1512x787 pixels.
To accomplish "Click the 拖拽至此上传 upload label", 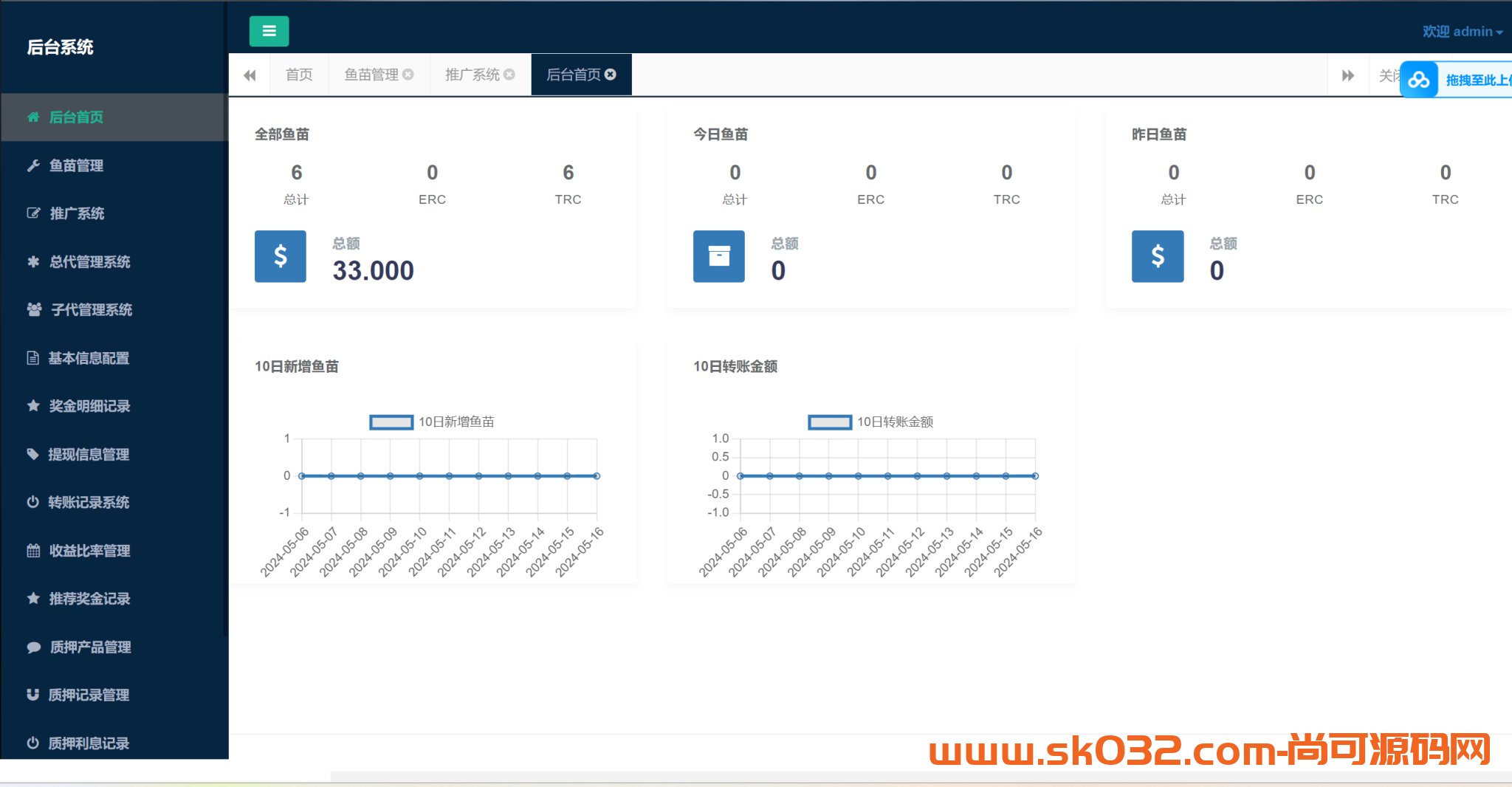I will 1478,80.
